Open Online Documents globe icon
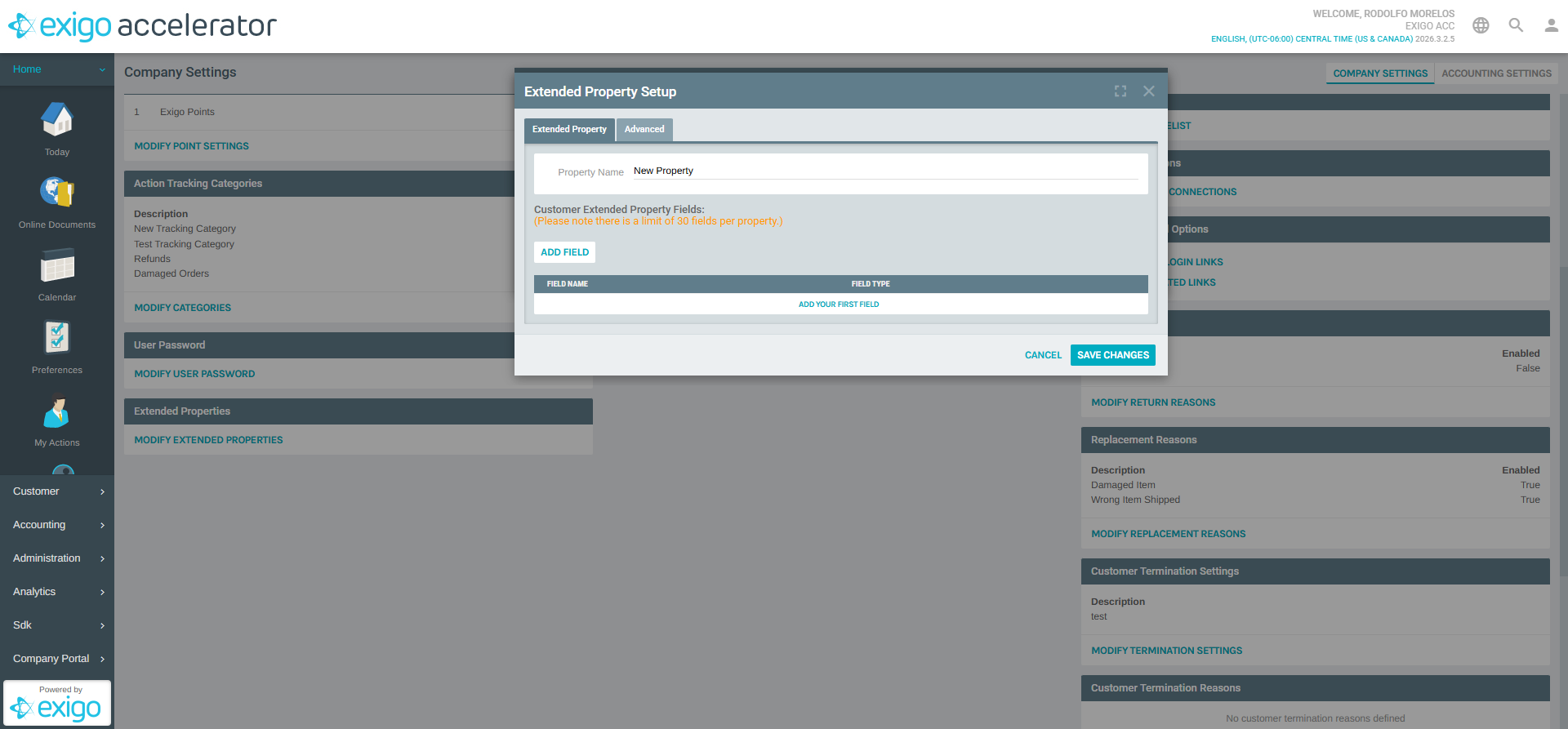The width and height of the screenshot is (1568, 729). (x=57, y=193)
